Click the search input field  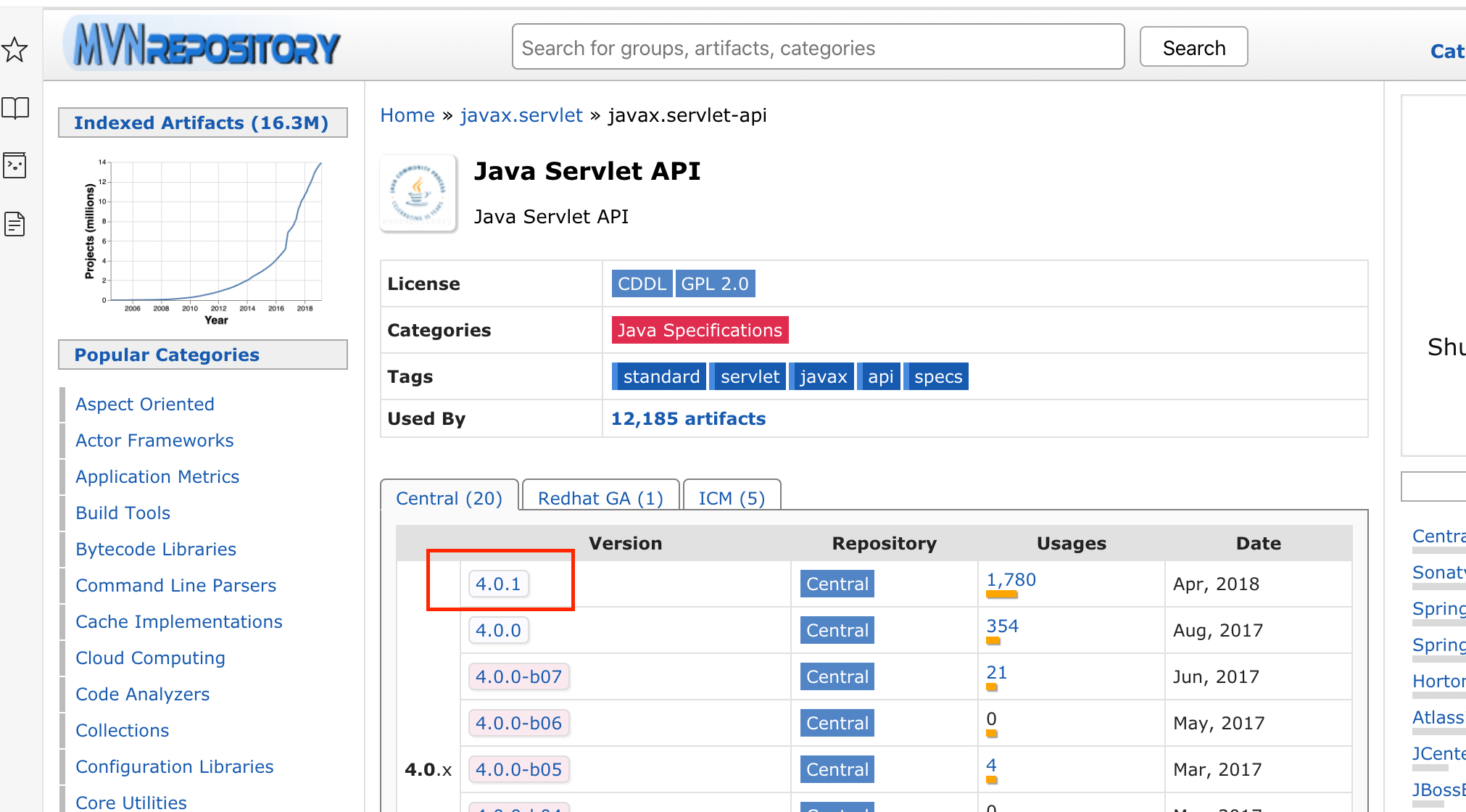817,48
